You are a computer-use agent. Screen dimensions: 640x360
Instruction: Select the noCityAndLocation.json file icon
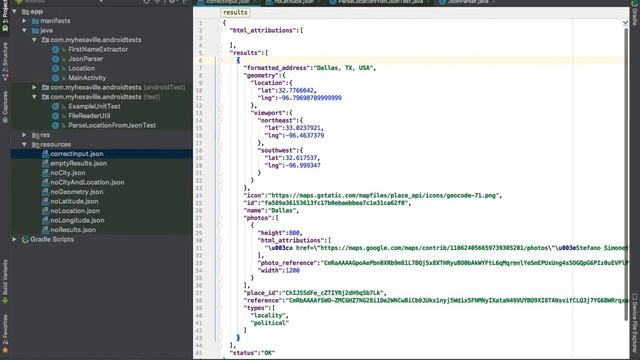(x=45, y=182)
